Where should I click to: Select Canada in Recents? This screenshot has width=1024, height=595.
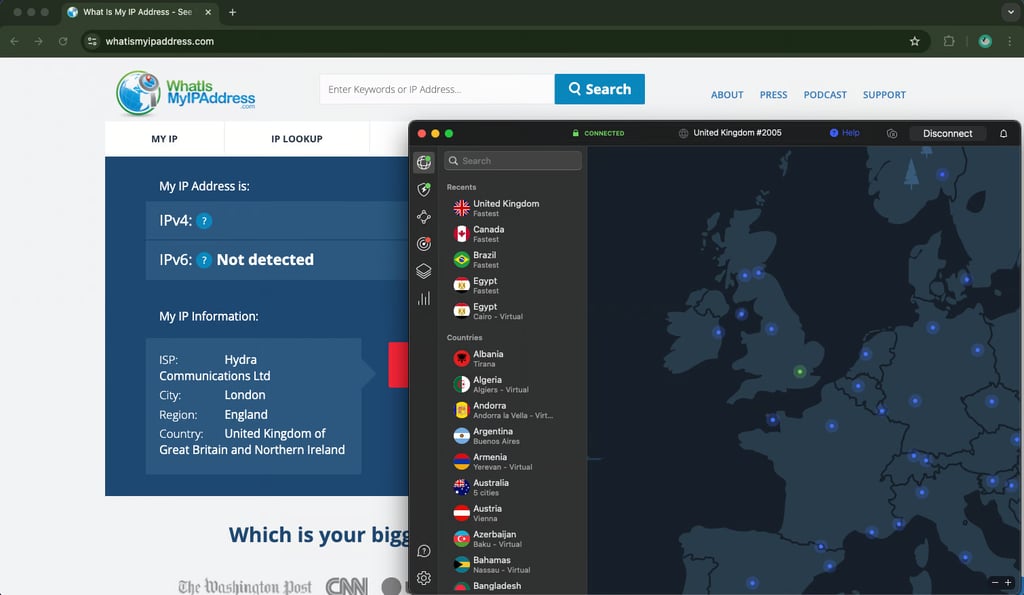click(513, 234)
